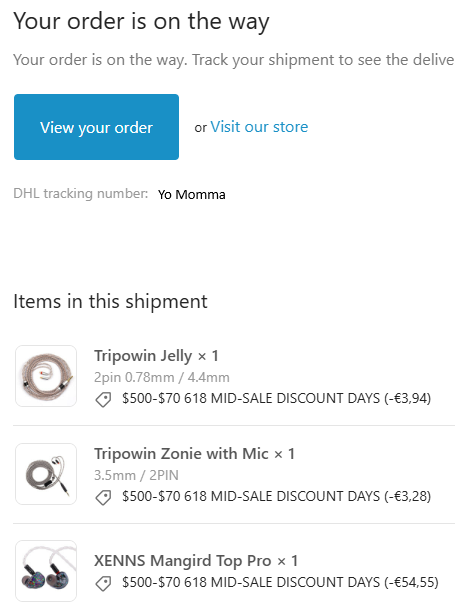Click the XENNS Mangird Top Pro thumbnail
The height and width of the screenshot is (611, 455).
46,571
